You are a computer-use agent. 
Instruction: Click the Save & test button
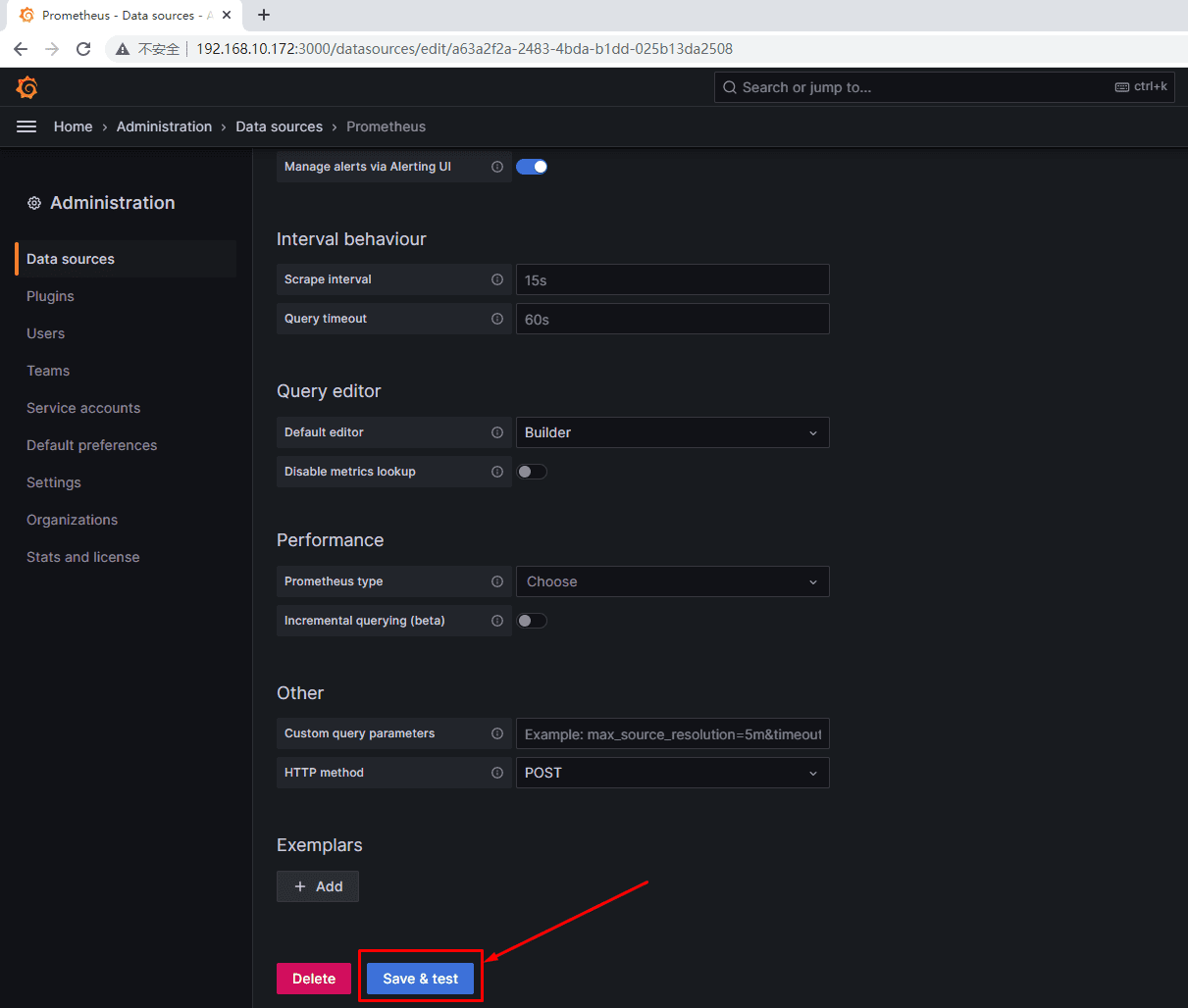(420, 979)
